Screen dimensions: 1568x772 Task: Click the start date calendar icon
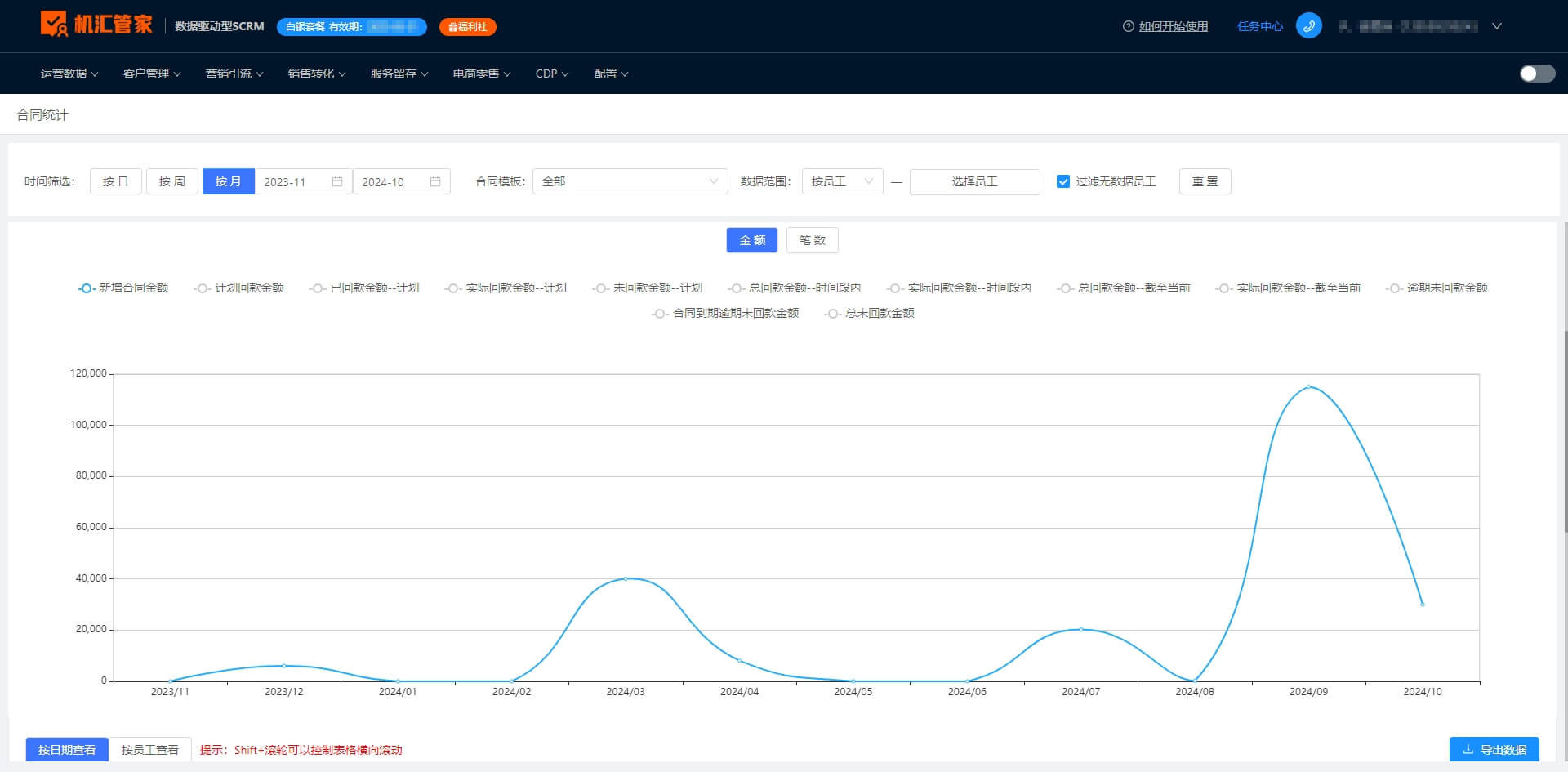pos(337,181)
